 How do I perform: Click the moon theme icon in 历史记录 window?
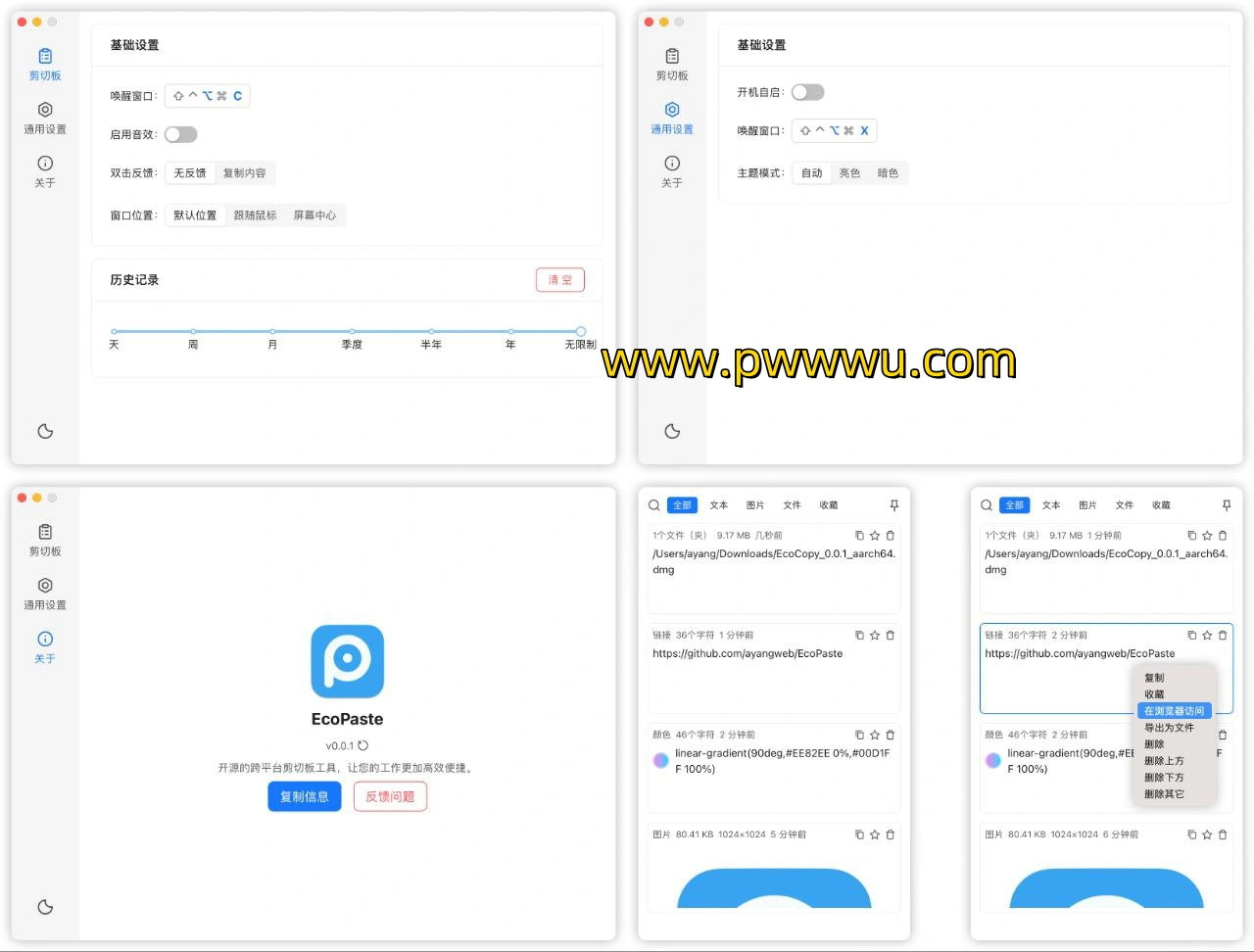(x=45, y=431)
